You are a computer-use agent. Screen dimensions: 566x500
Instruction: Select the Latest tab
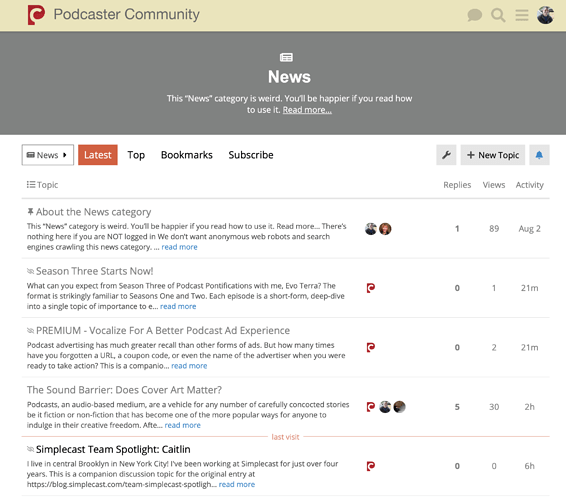click(98, 155)
